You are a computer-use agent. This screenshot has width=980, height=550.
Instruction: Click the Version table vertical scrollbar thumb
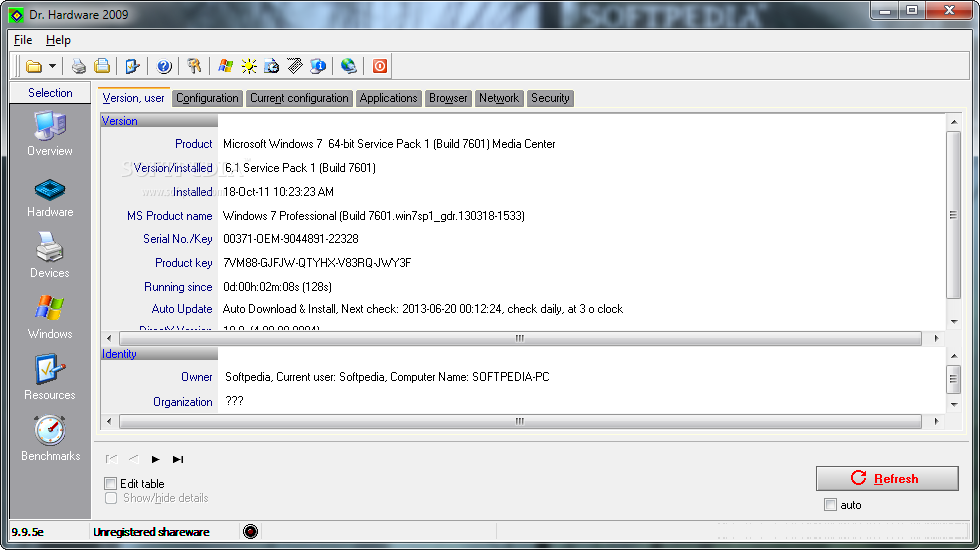click(x=953, y=215)
